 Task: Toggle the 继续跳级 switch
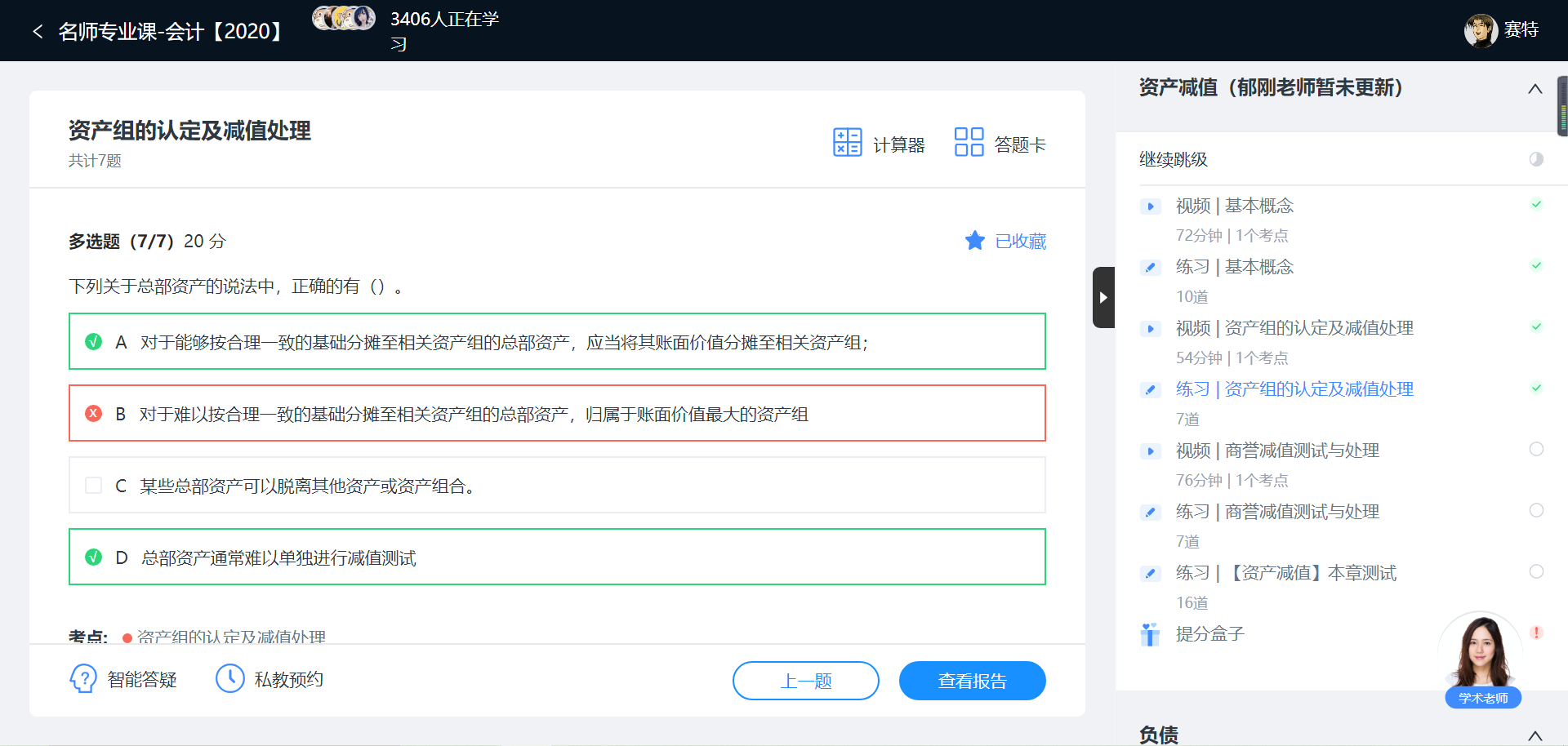[1536, 159]
